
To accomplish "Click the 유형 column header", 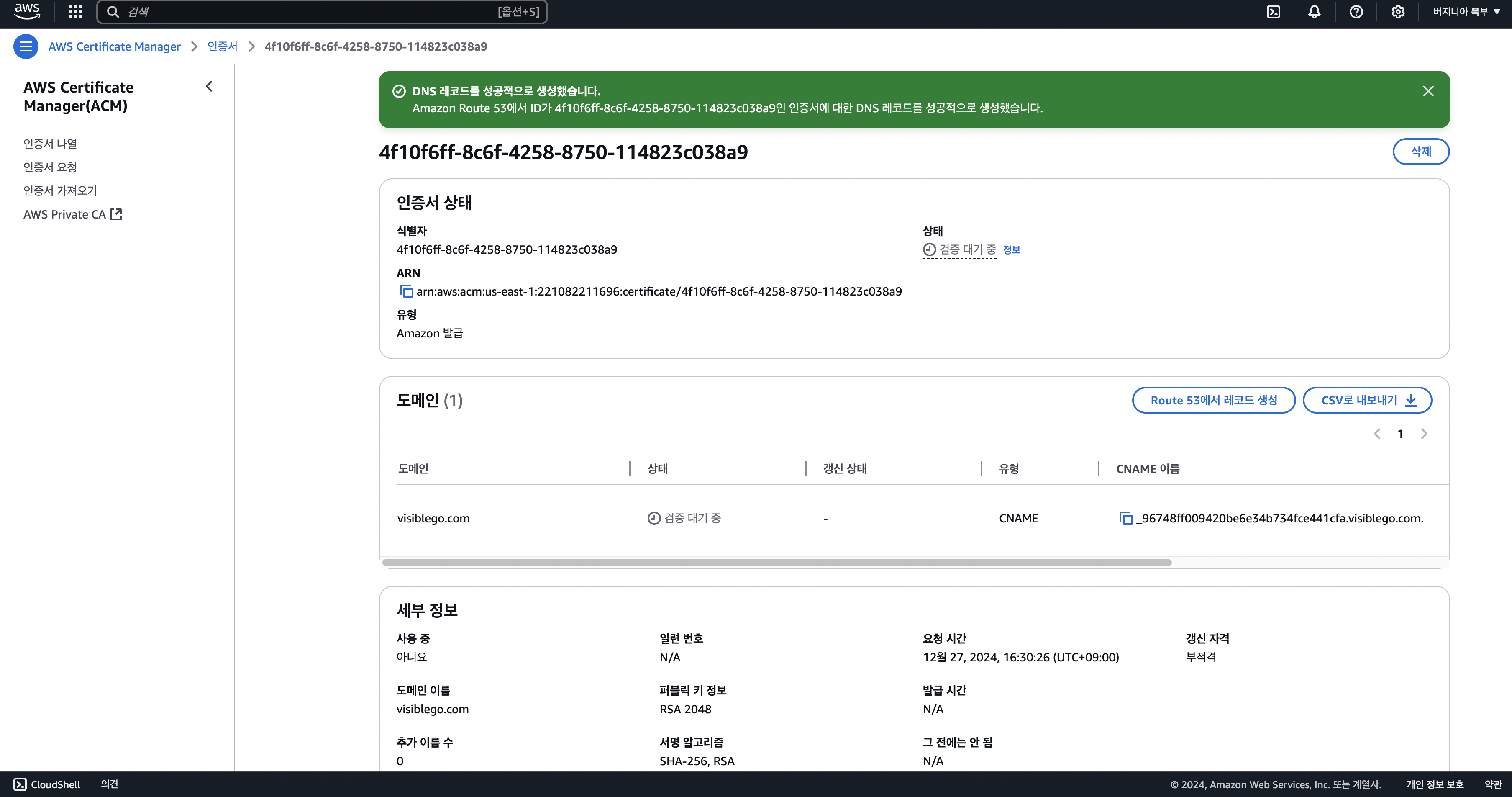I will point(1009,468).
